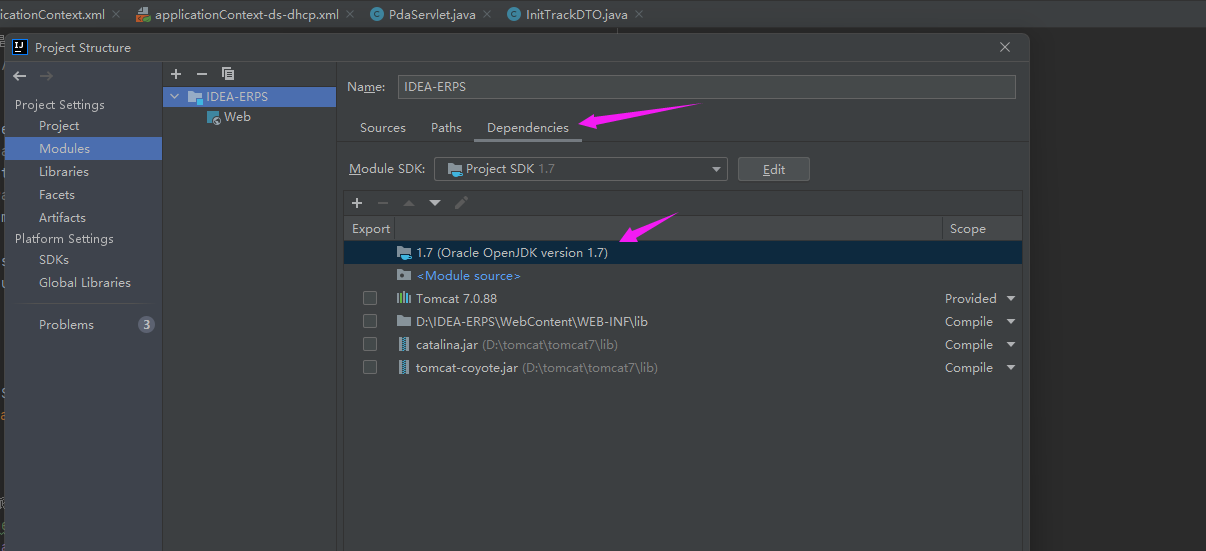Add a dependency with plus button

tap(357, 203)
